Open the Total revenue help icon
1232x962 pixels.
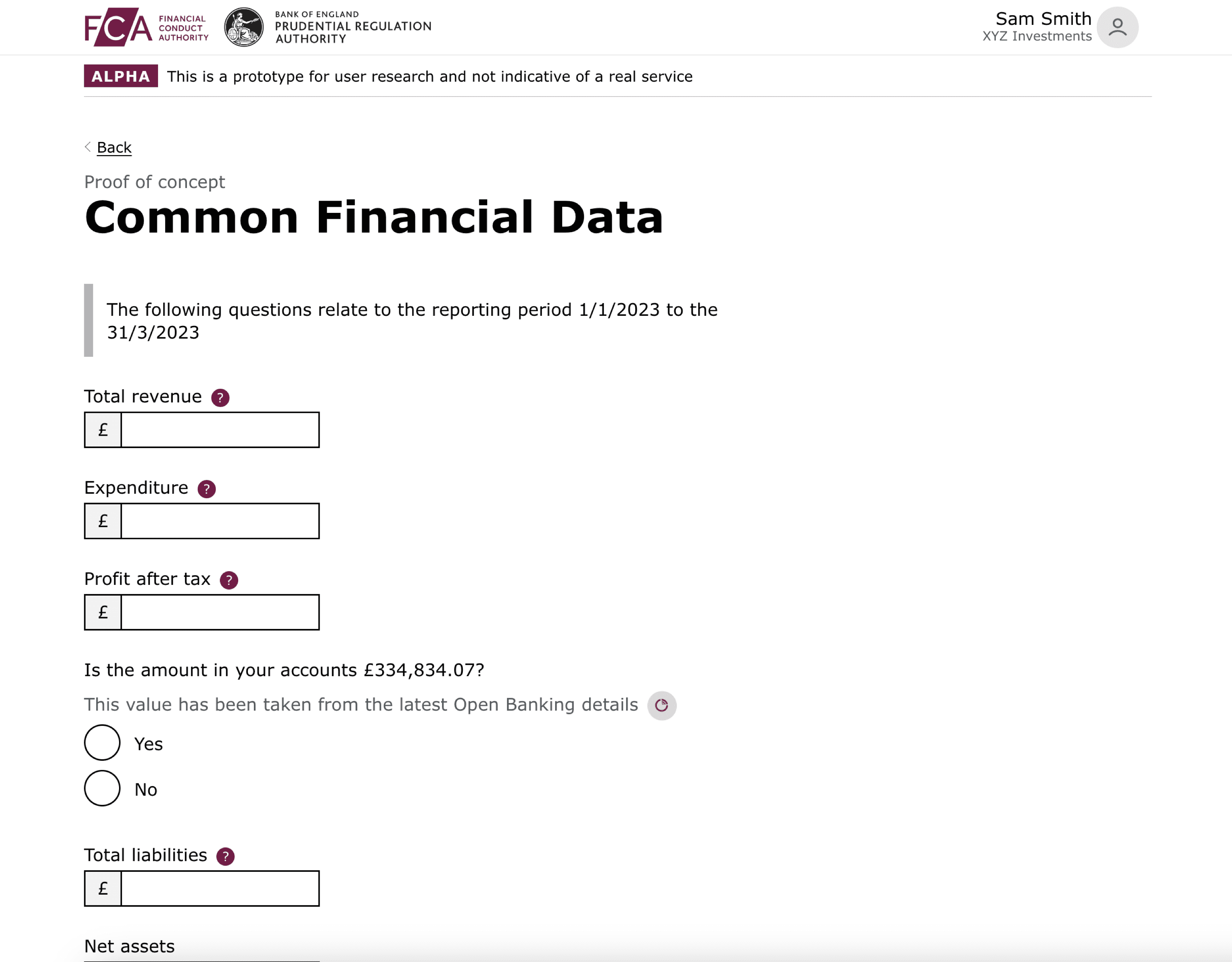tap(220, 398)
